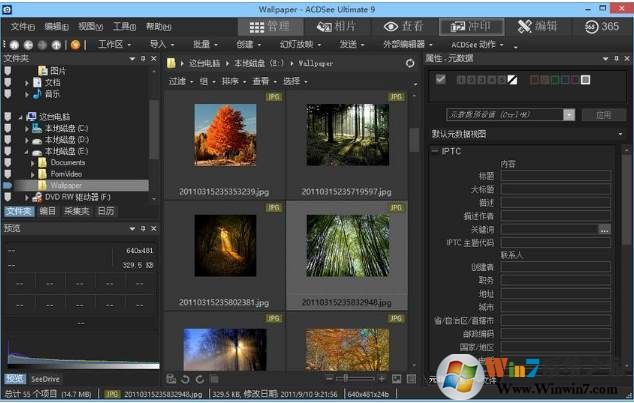Click the orange Home globe icon

75,45
